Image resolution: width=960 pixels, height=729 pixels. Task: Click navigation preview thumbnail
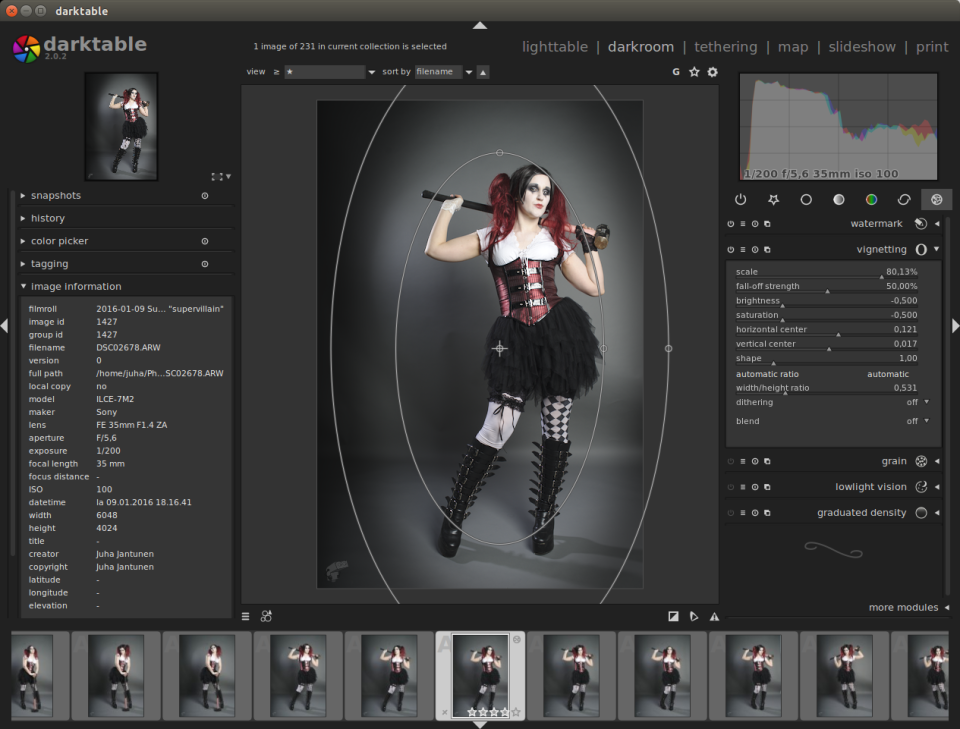tap(121, 127)
